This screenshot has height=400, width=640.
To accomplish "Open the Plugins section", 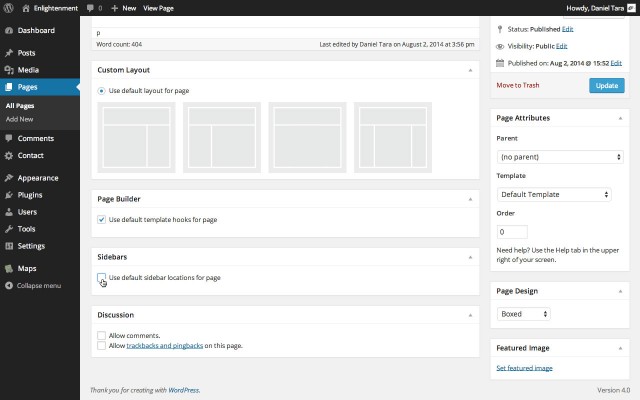I will tap(31, 195).
